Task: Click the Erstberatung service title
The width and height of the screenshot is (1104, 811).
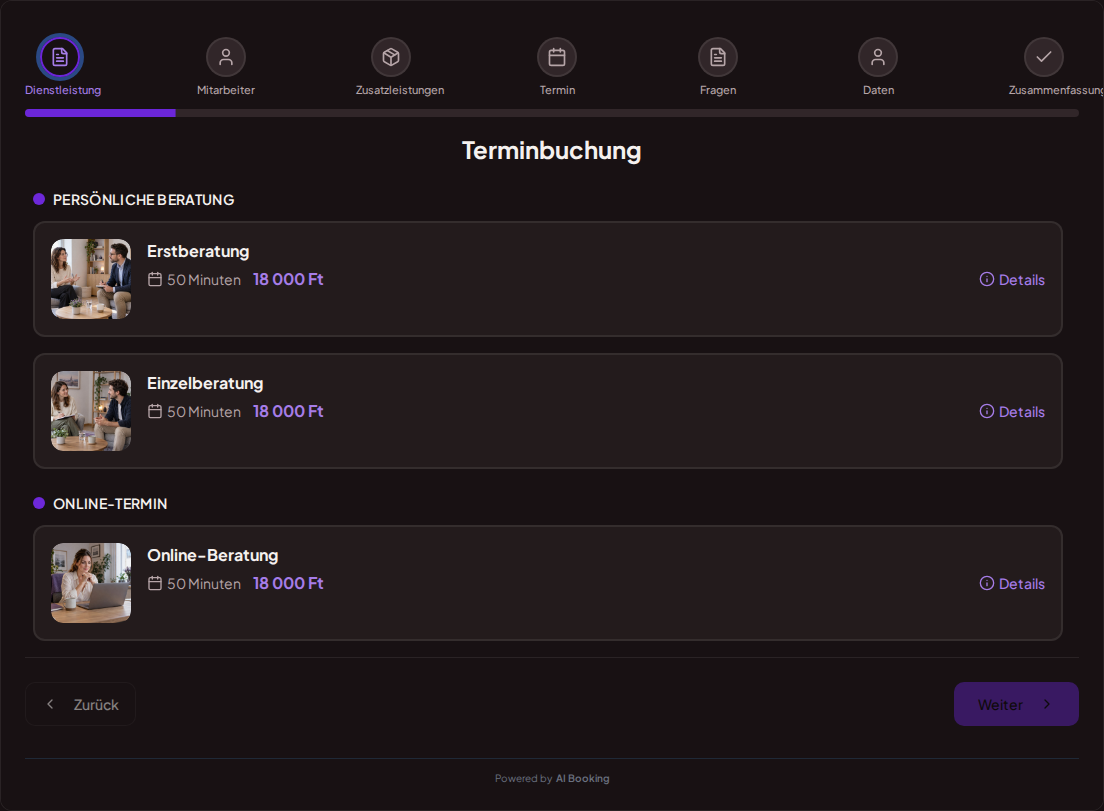Action: tap(198, 251)
